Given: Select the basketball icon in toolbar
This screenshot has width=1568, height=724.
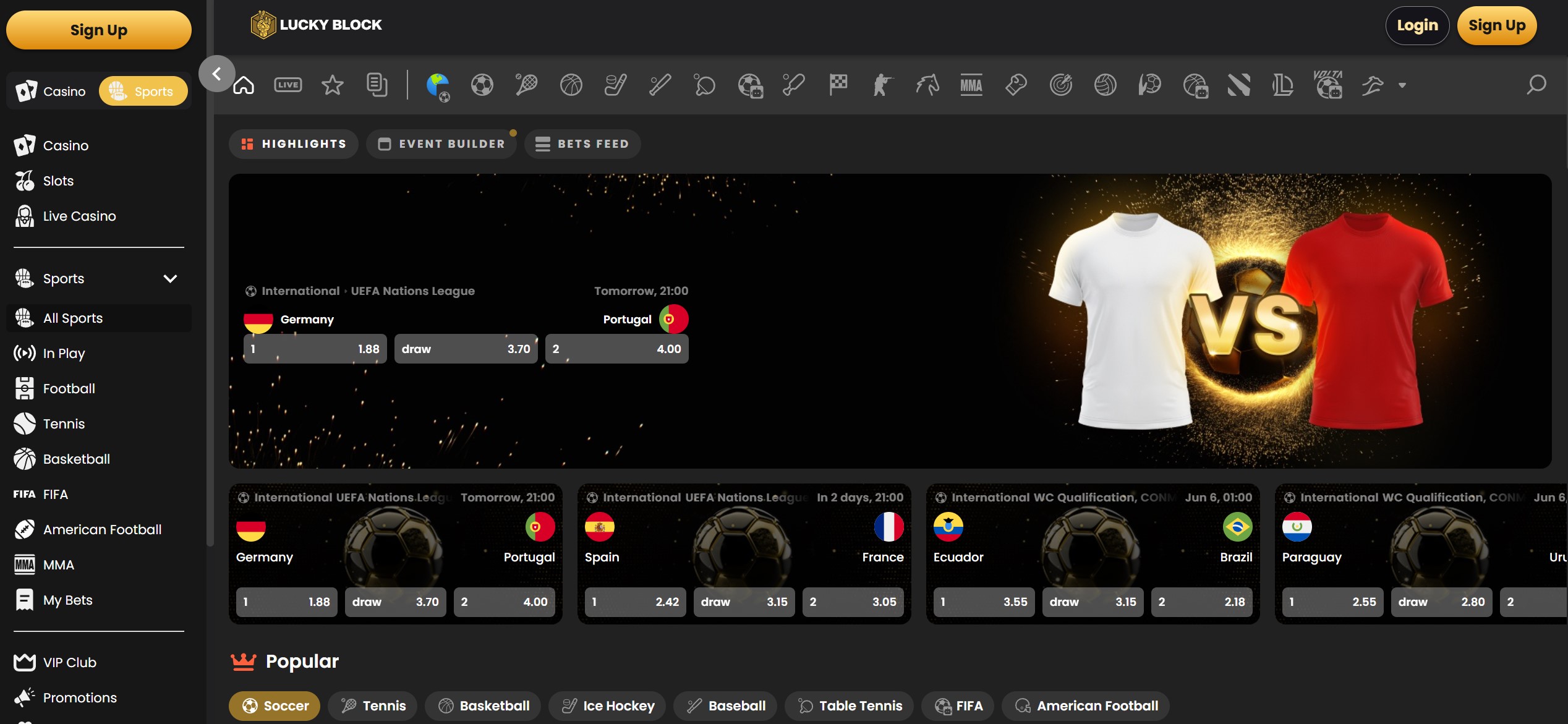Looking at the screenshot, I should tap(571, 85).
